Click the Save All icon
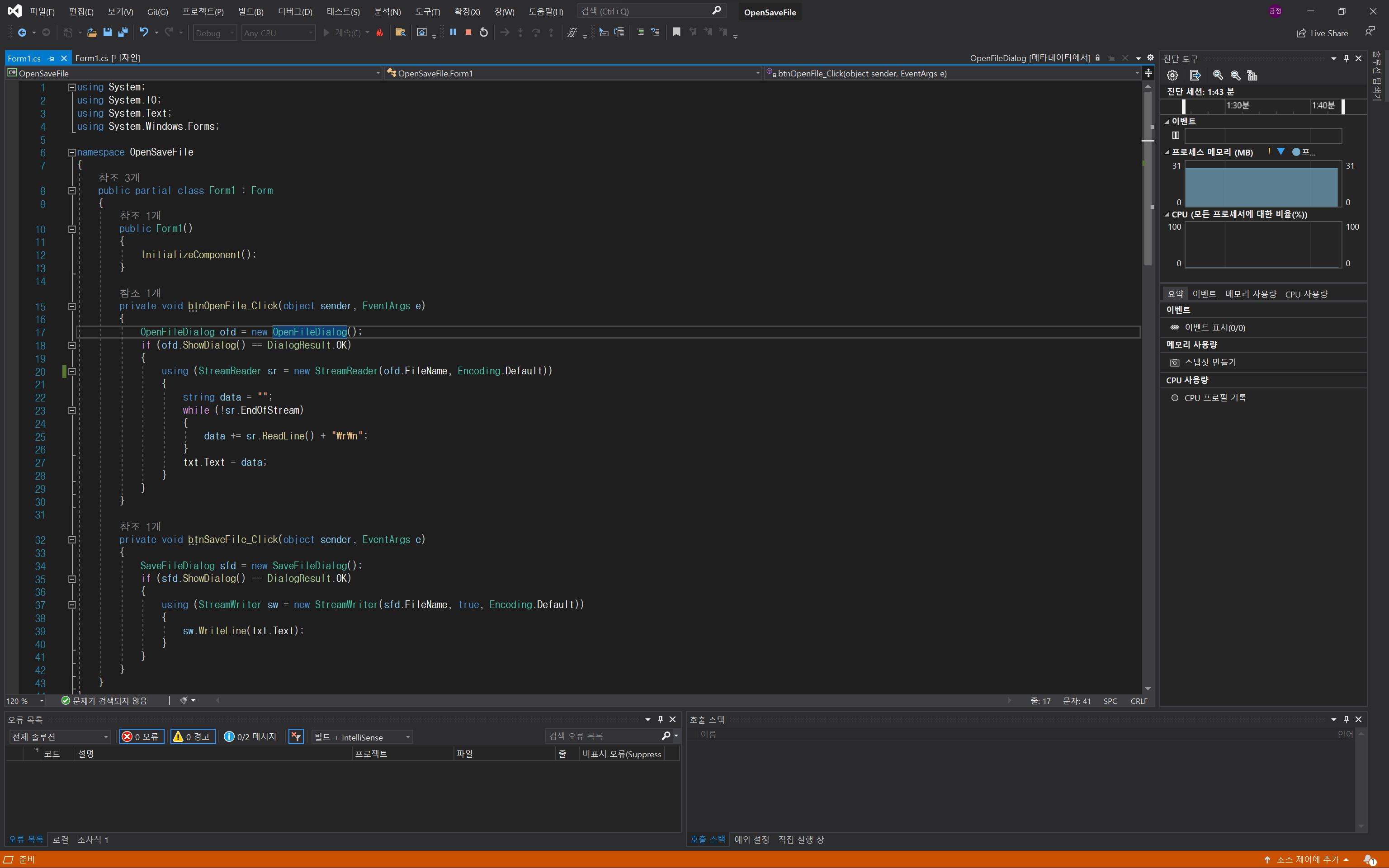The width and height of the screenshot is (1389, 868). 122,33
